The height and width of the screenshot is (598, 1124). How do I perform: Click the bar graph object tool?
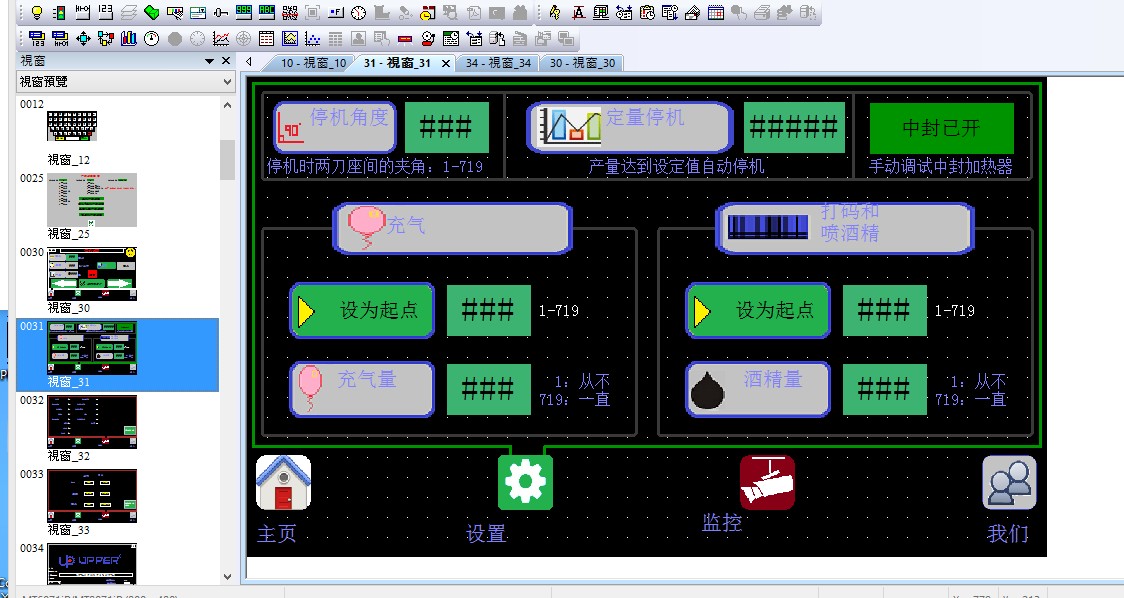point(129,39)
